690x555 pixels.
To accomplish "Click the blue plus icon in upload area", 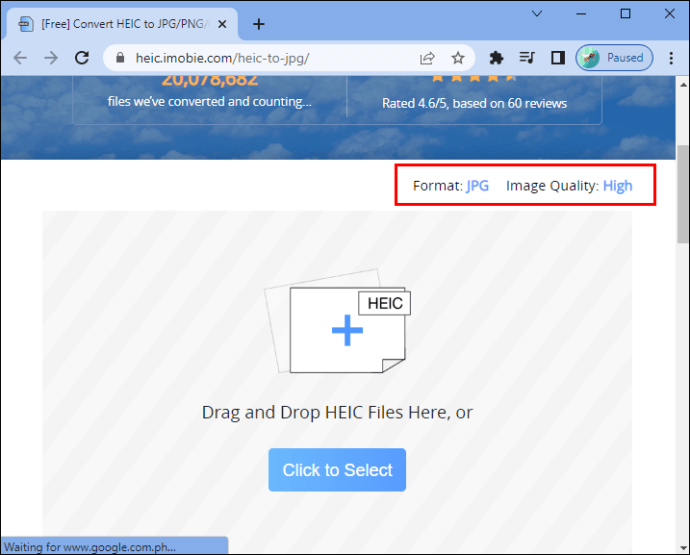I will click(347, 331).
